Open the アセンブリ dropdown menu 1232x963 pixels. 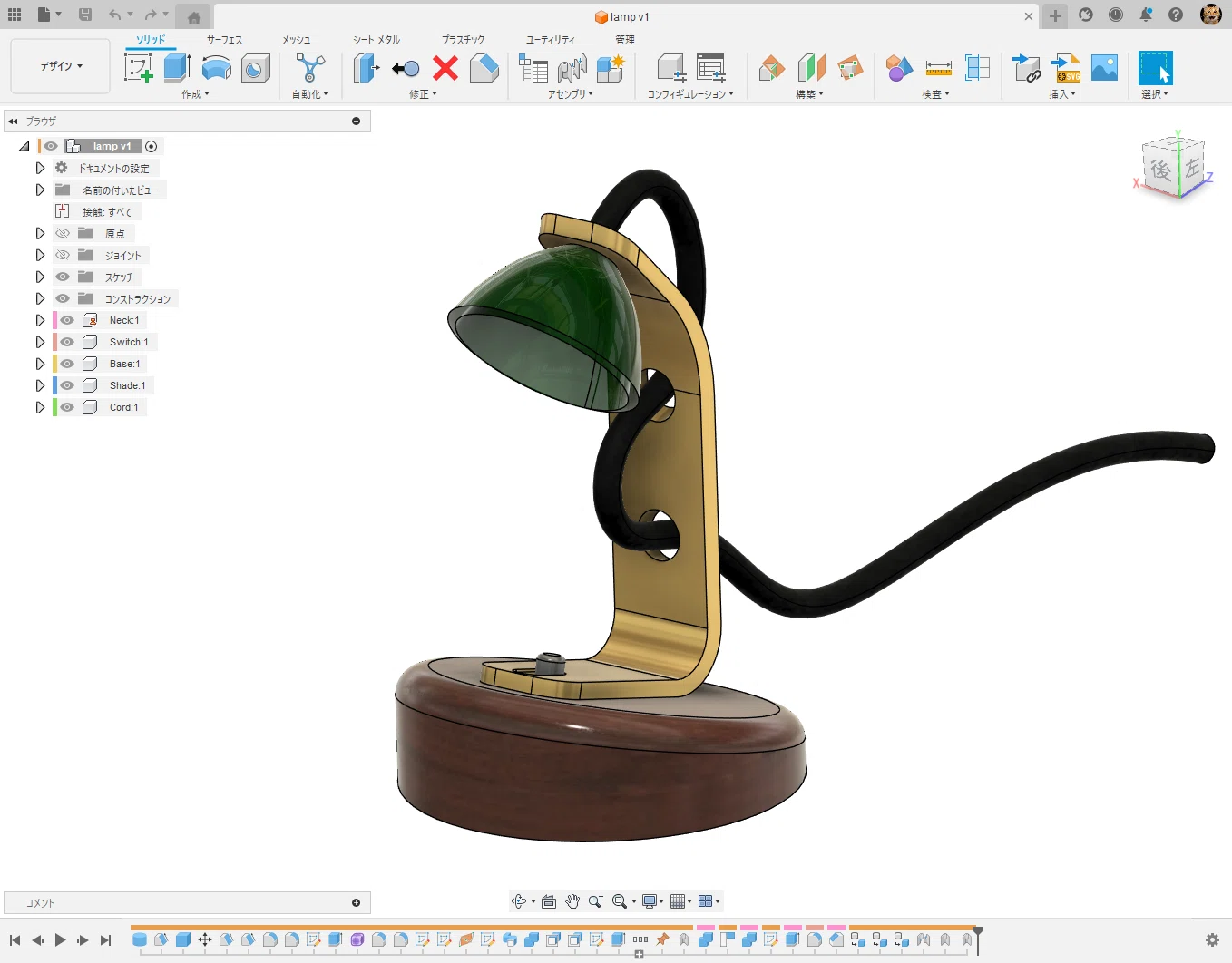[x=571, y=94]
